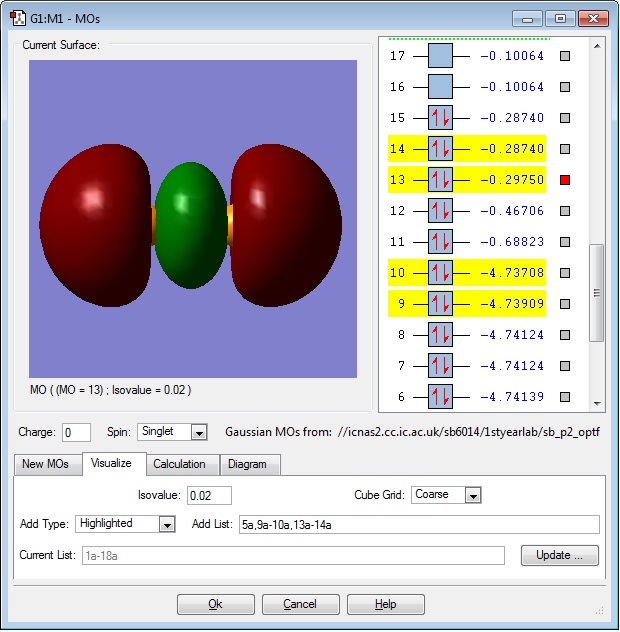Click energy value -4.73708 of MO 10

512,273
